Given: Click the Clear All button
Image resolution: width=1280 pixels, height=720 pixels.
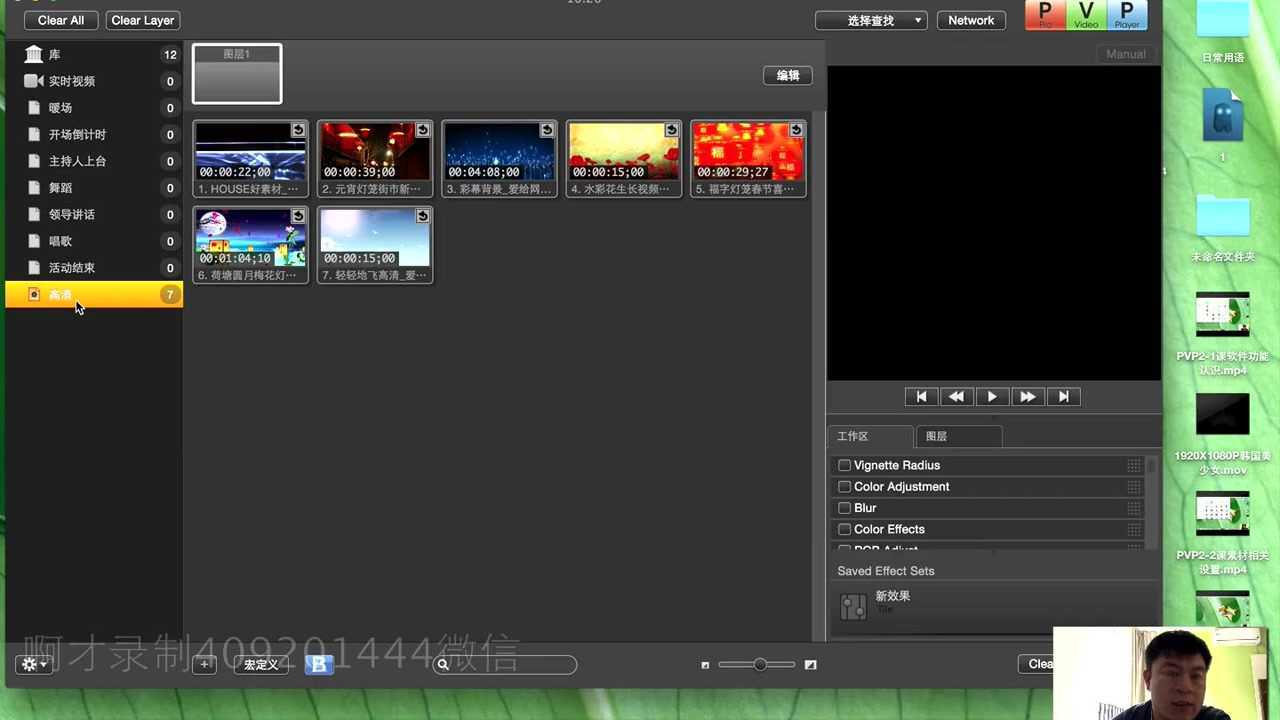Looking at the screenshot, I should coord(60,20).
